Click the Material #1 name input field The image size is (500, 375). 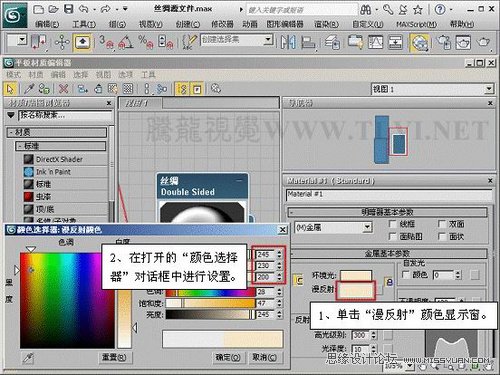pyautogui.click(x=389, y=195)
